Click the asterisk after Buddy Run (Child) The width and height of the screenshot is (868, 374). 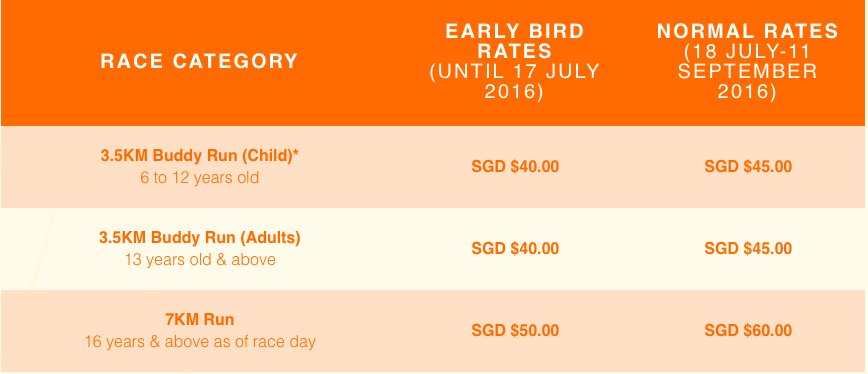tap(296, 154)
